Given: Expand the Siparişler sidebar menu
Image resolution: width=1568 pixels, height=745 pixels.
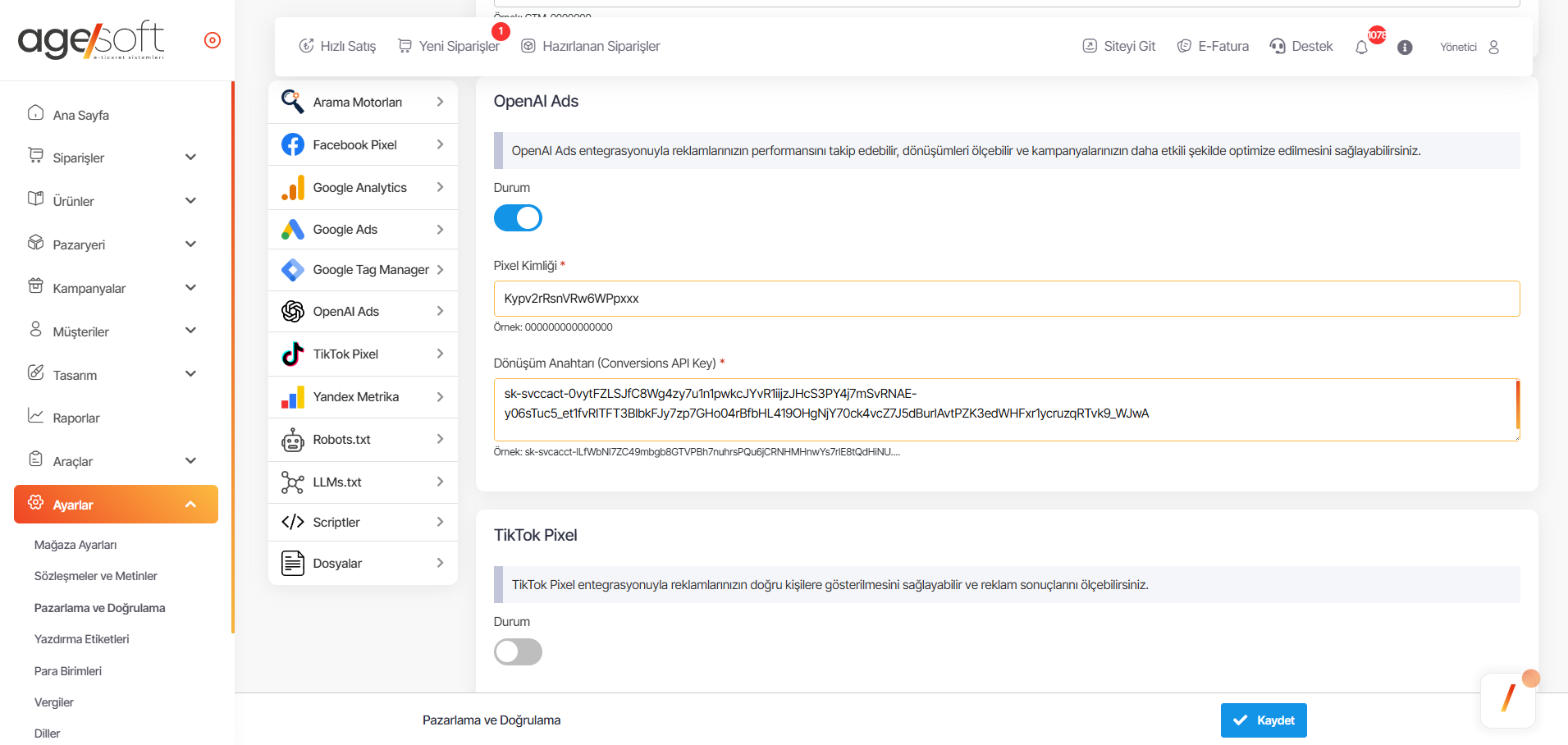Looking at the screenshot, I should 116,158.
